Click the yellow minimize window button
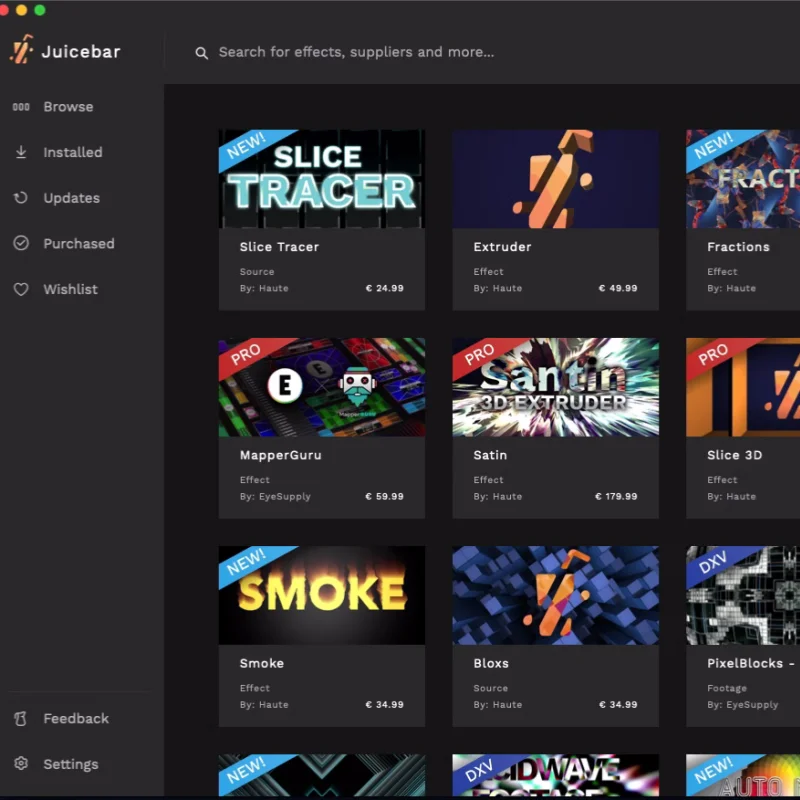 [21, 10]
